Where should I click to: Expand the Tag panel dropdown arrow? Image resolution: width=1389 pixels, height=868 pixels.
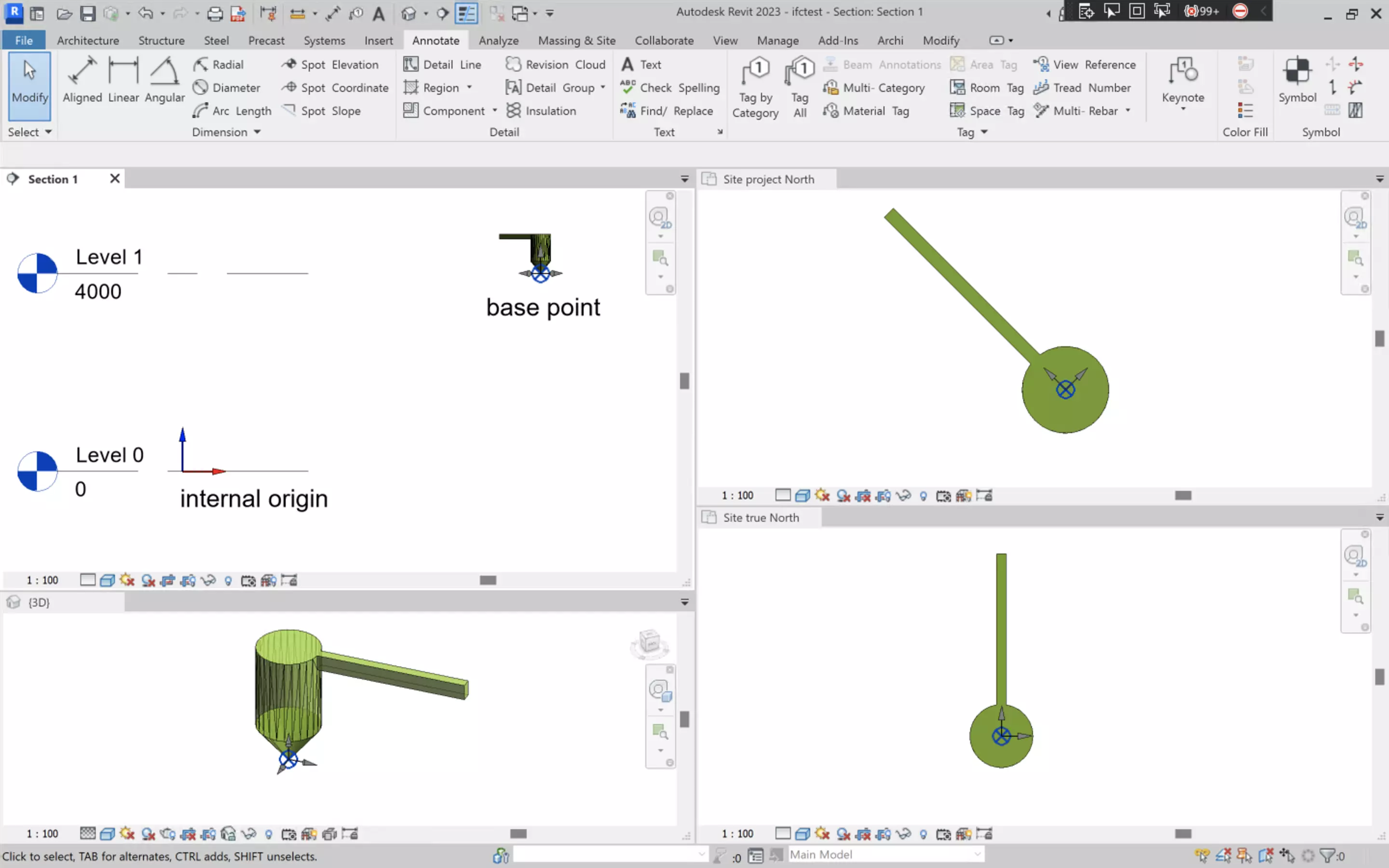[984, 132]
